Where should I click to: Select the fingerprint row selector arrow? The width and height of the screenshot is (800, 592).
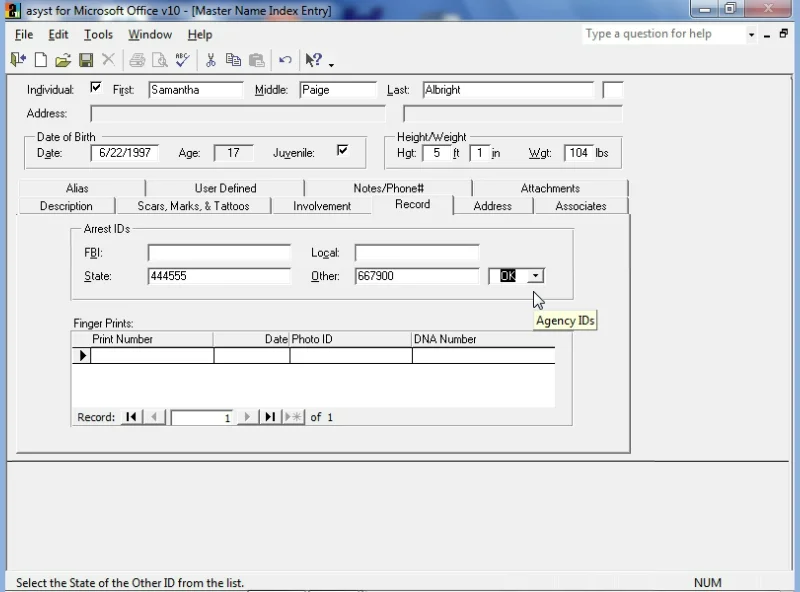(82, 356)
